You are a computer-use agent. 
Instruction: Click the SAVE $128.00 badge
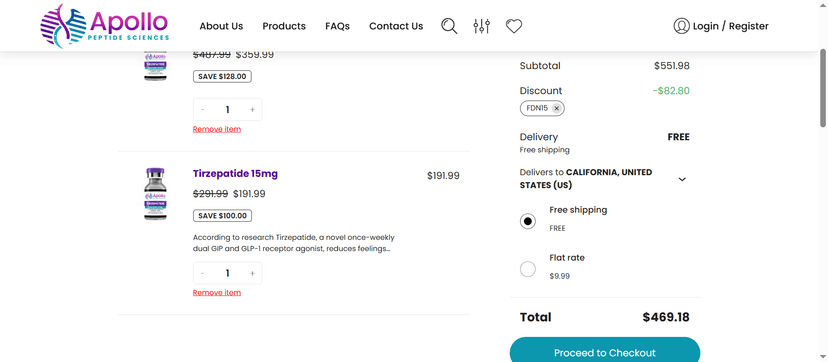click(222, 76)
